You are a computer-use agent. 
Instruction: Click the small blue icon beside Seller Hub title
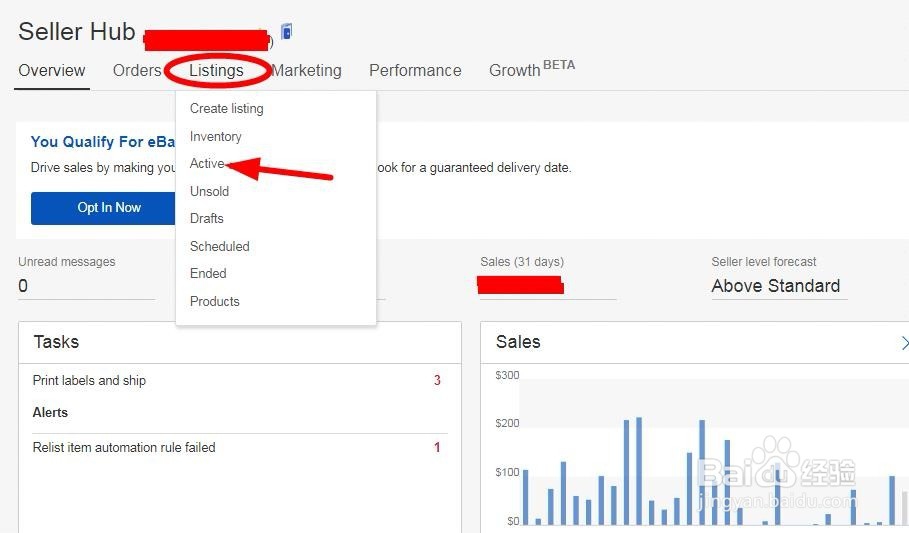286,32
